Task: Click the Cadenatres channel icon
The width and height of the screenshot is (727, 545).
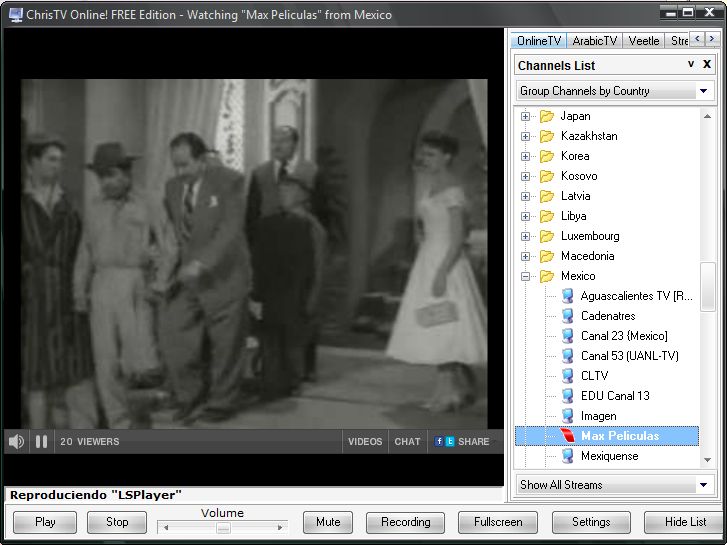Action: click(568, 316)
